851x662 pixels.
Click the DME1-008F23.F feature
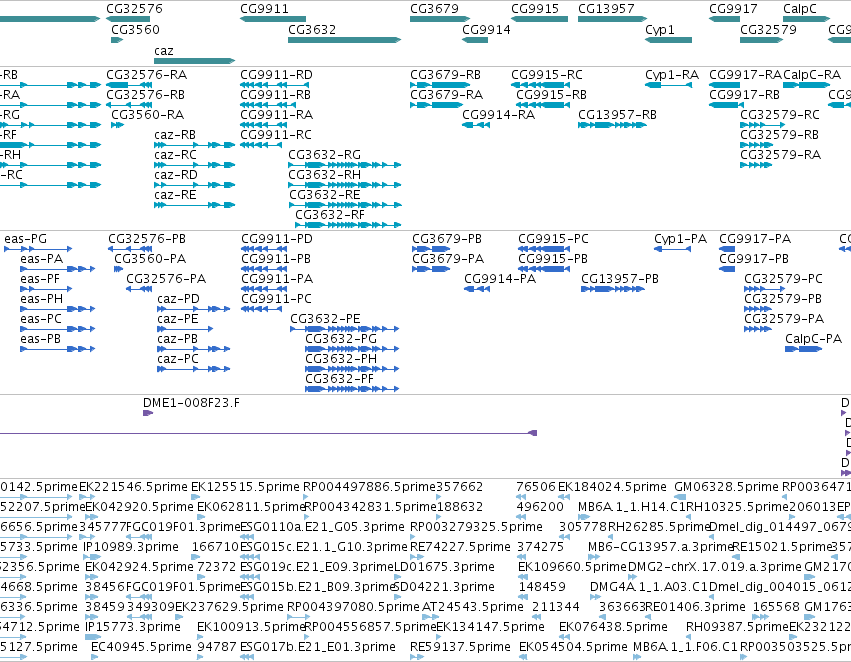[148, 413]
